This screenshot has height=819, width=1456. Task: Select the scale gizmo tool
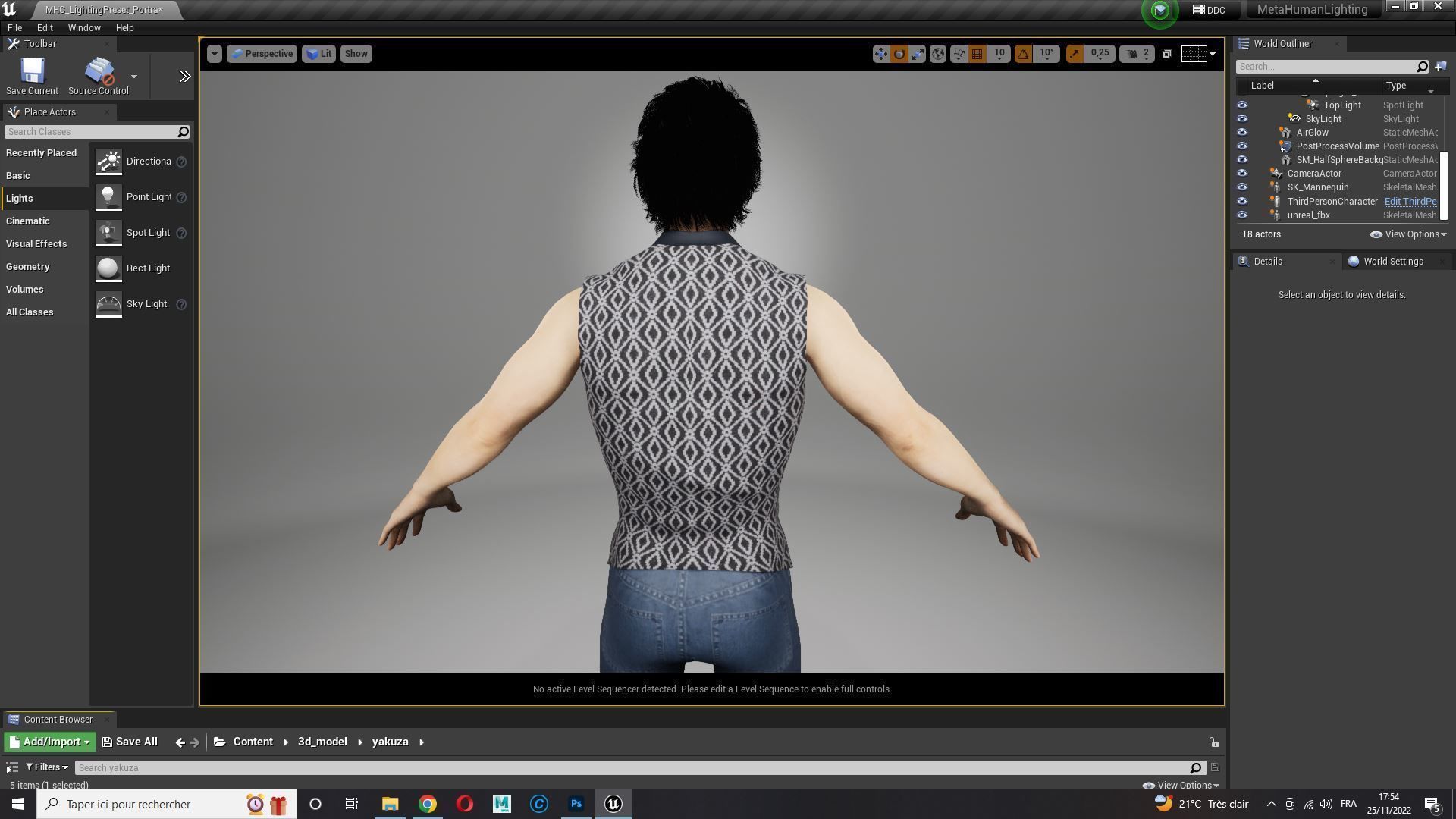[x=918, y=54]
